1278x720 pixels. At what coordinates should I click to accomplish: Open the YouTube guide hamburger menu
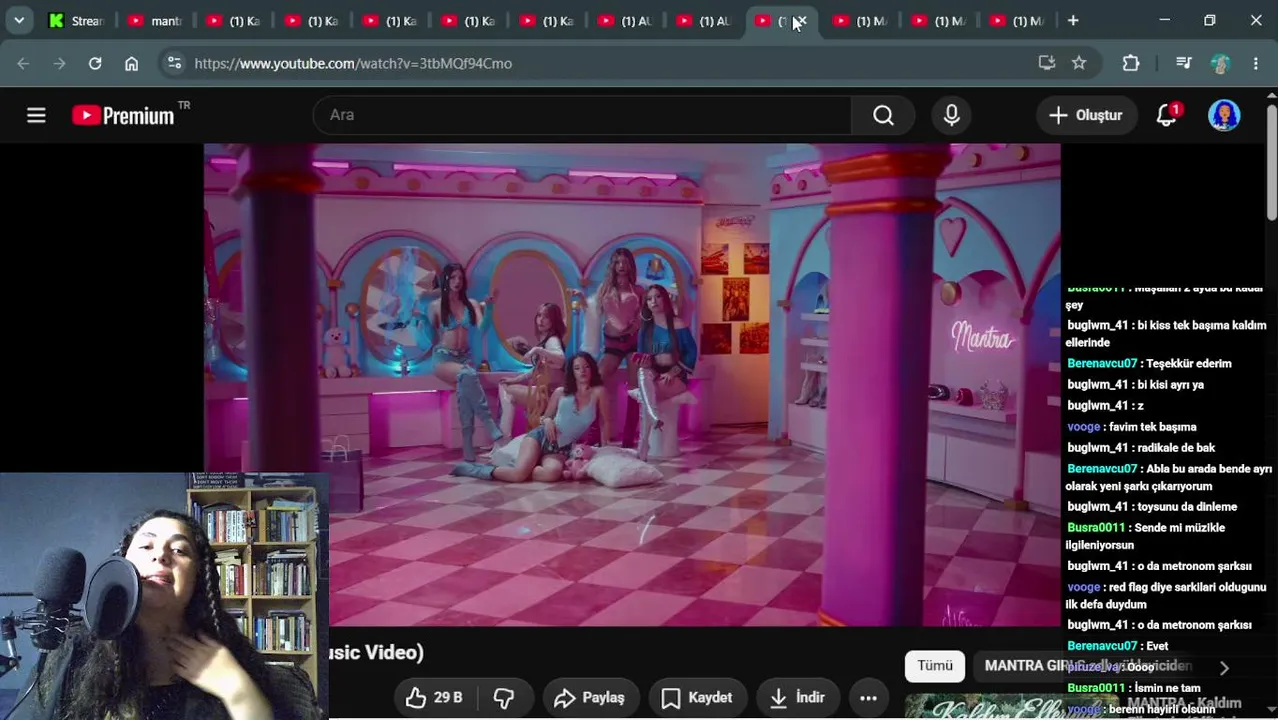(x=36, y=115)
